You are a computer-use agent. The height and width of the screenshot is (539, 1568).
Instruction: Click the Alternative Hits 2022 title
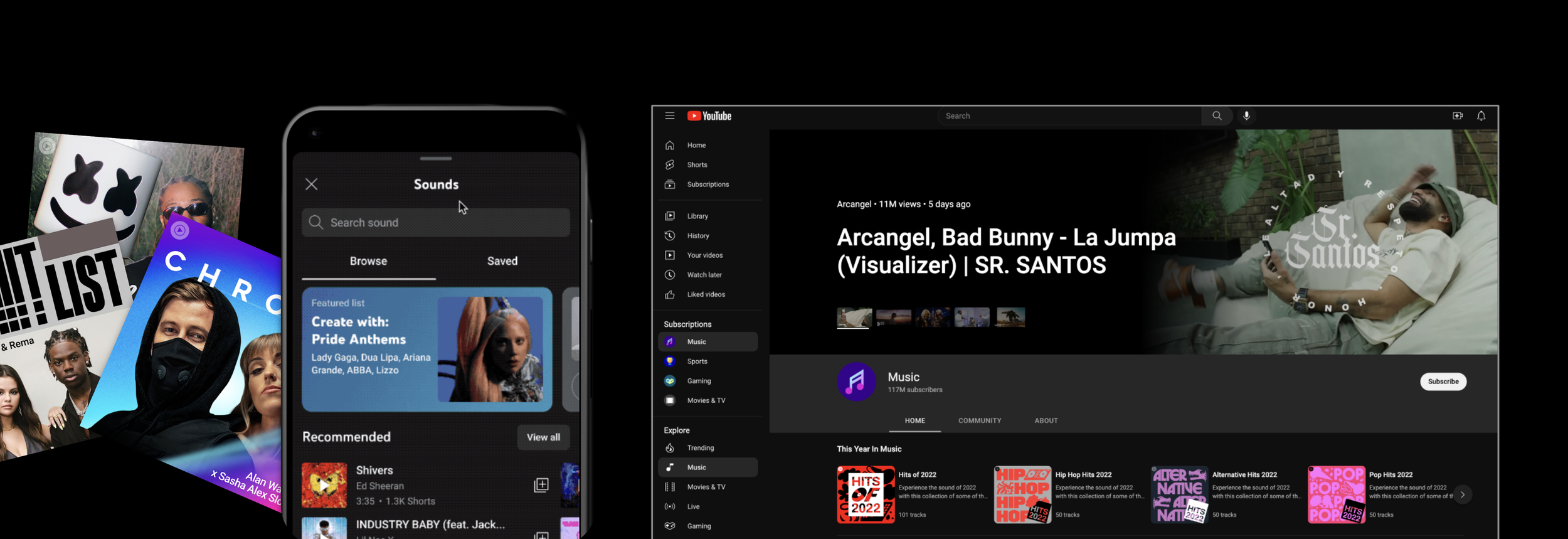pyautogui.click(x=1245, y=475)
